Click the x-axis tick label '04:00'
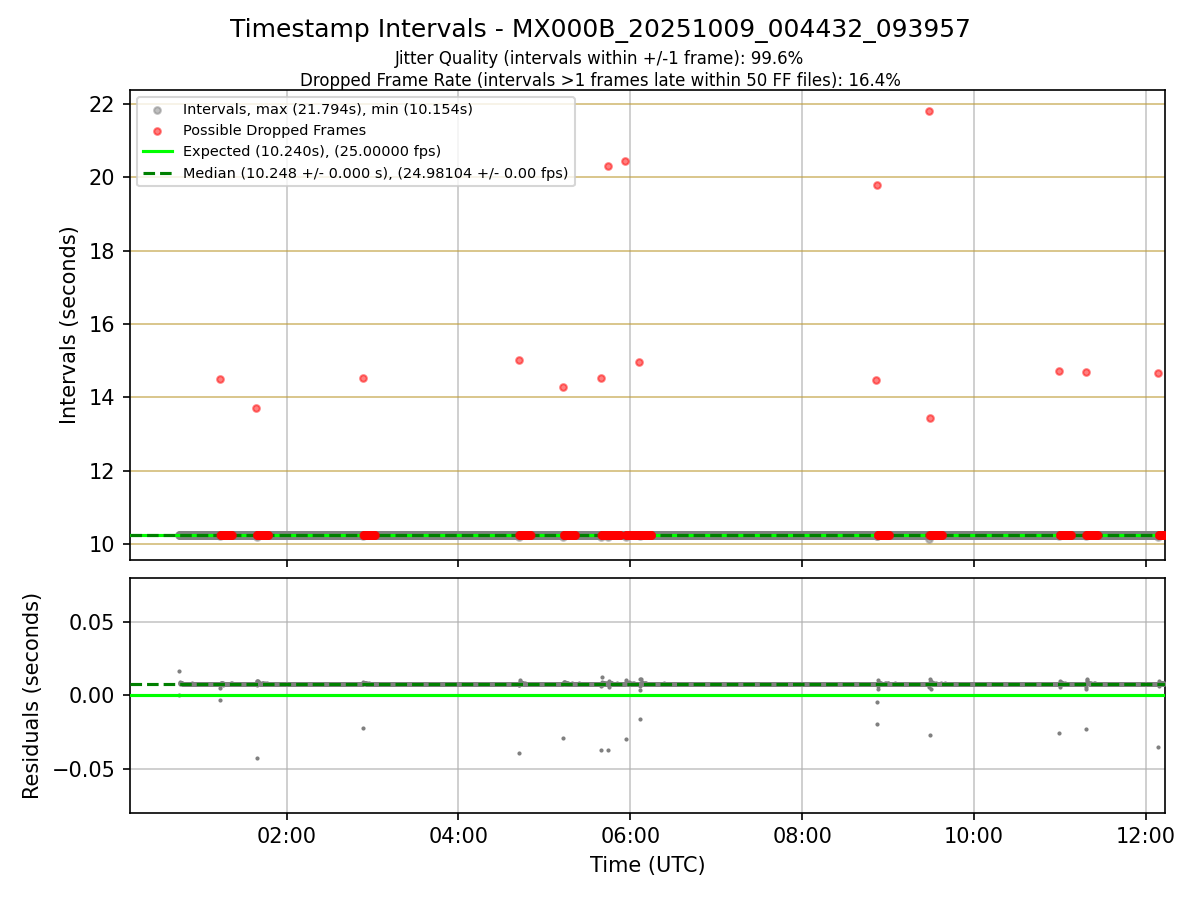 tap(458, 835)
